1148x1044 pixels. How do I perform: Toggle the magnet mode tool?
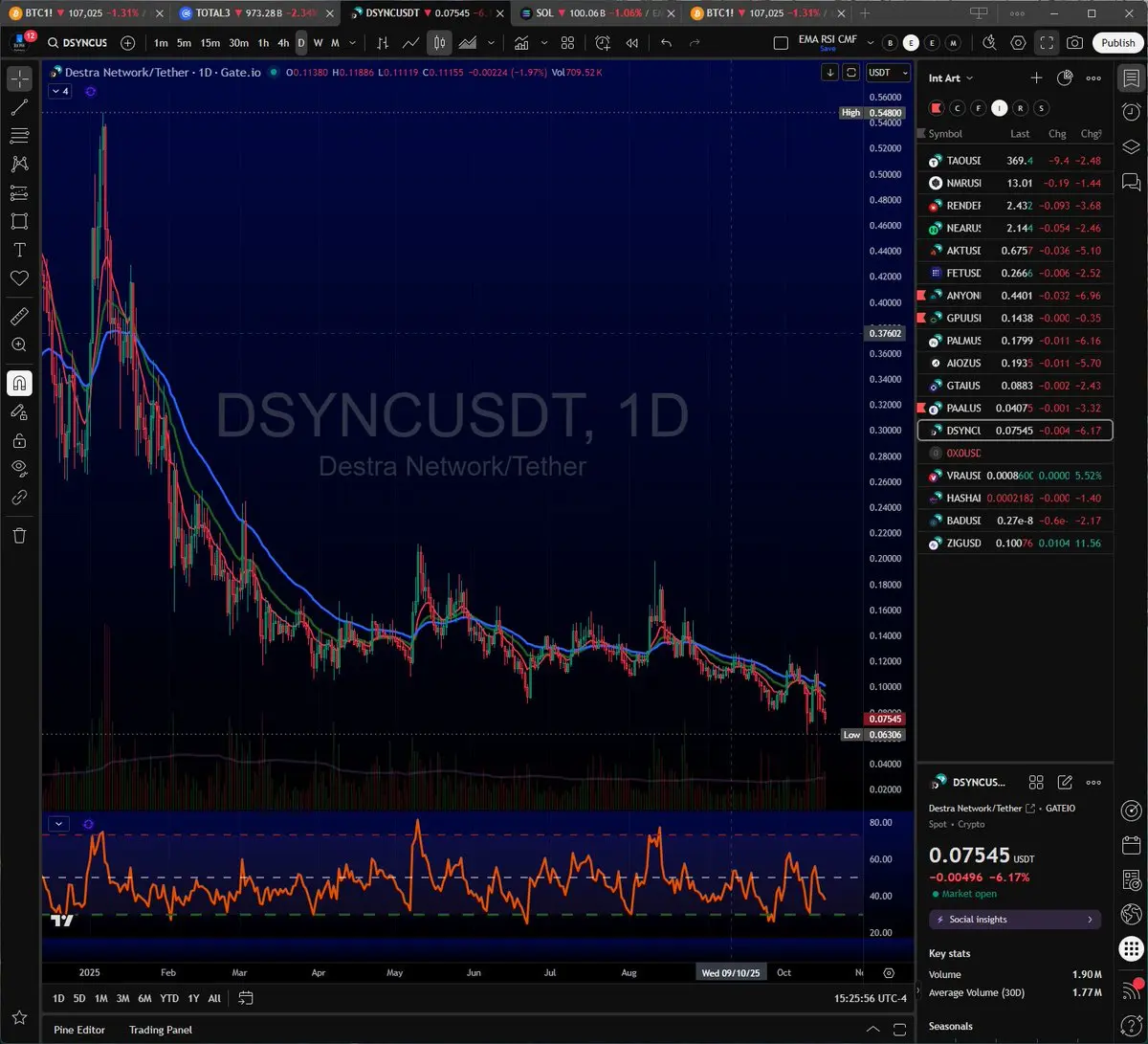(x=19, y=383)
